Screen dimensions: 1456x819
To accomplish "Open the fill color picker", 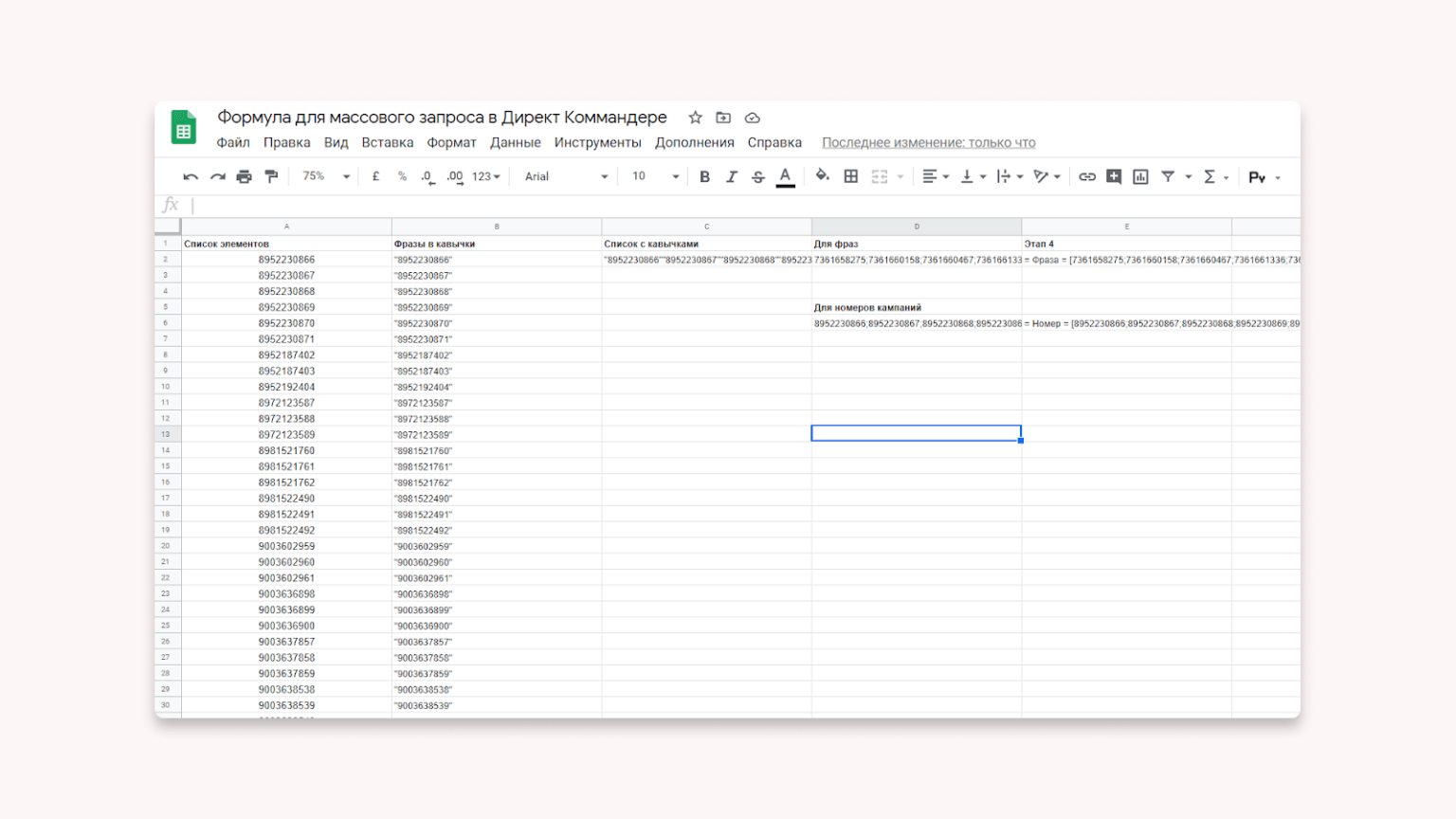I will click(x=822, y=176).
